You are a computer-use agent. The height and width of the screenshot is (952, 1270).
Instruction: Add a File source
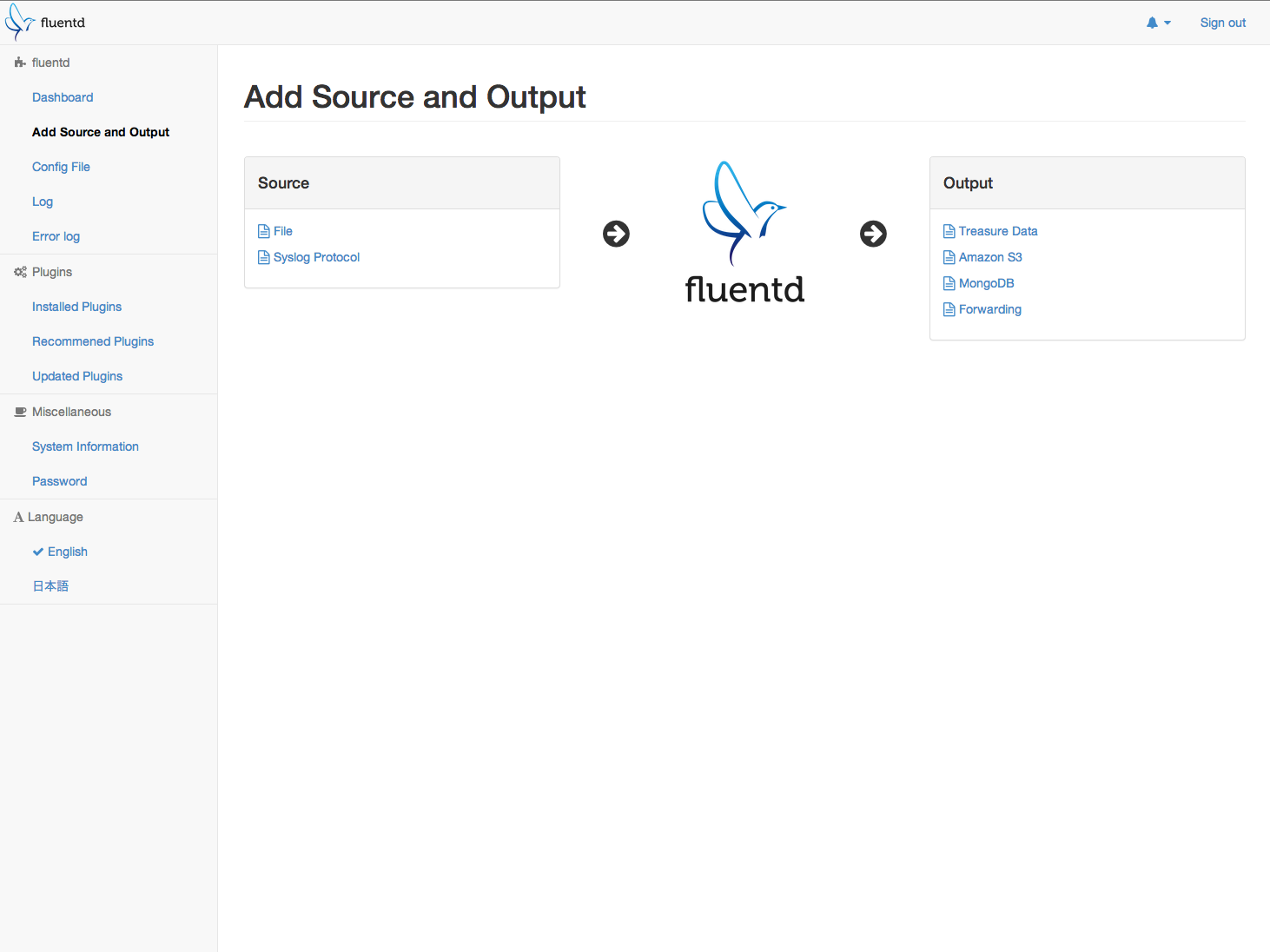(x=283, y=231)
